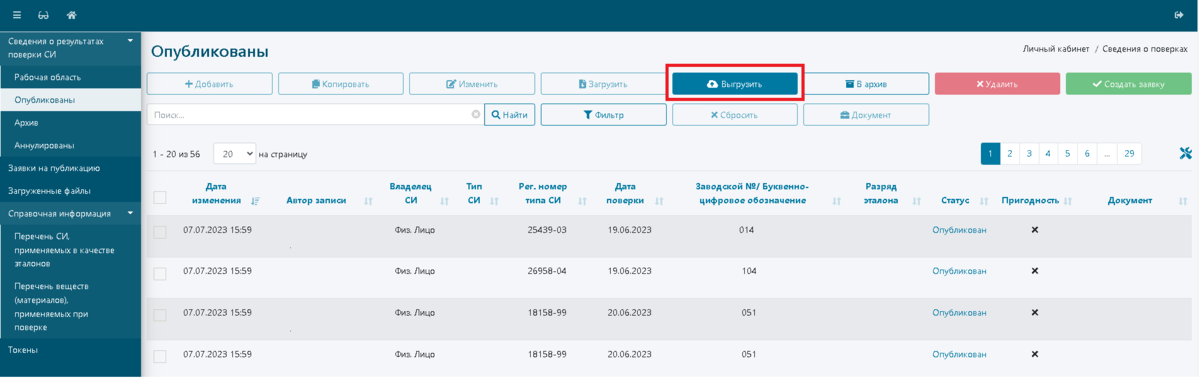
Task: Click the green Создать заявку button
Action: pyautogui.click(x=1129, y=84)
